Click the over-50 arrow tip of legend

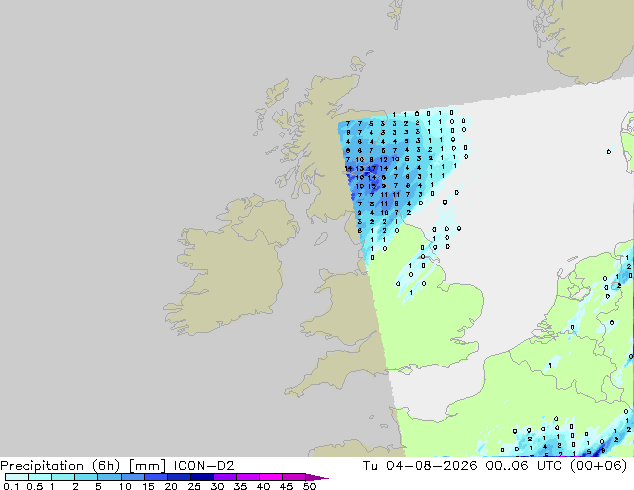coord(317,477)
